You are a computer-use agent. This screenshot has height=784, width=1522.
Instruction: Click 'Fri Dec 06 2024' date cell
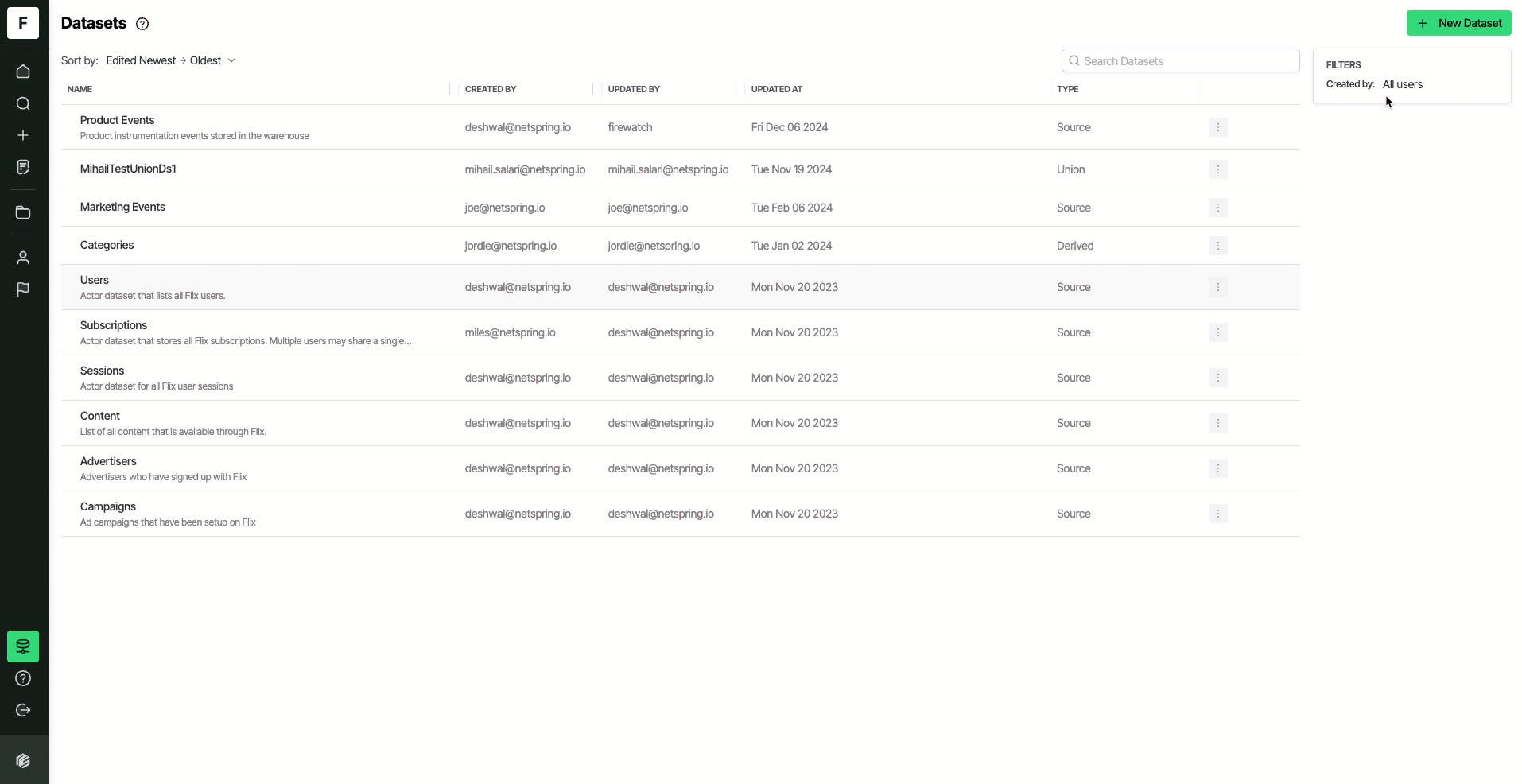pos(789,127)
